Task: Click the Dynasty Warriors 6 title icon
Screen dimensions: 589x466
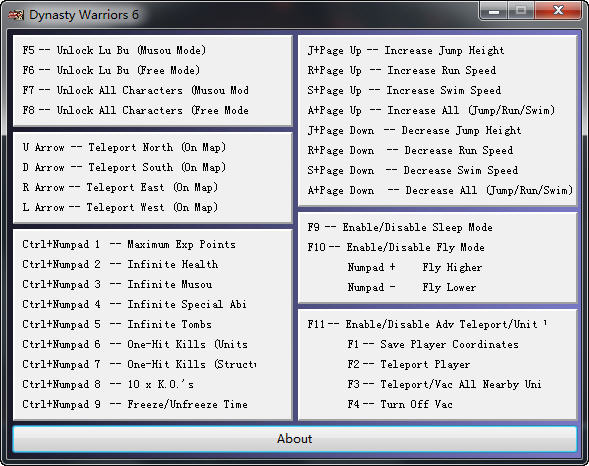Action: 16,15
